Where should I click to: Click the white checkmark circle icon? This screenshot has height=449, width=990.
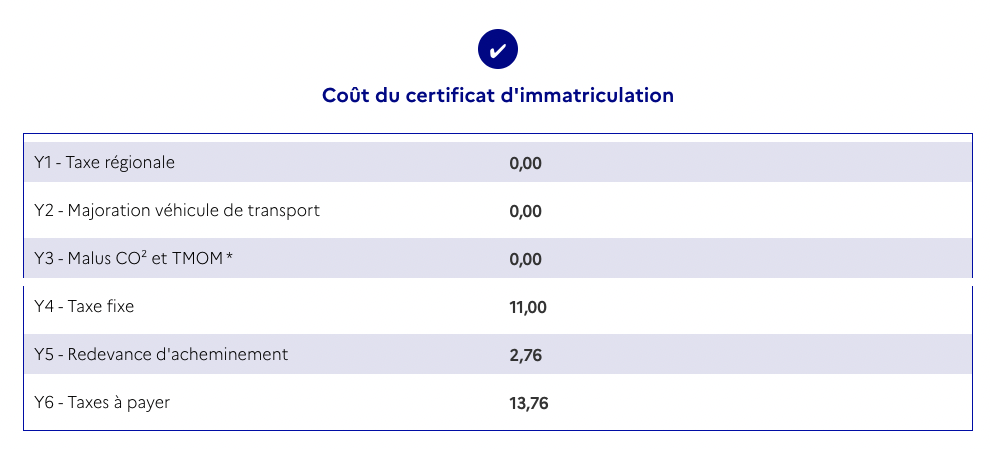(x=497, y=49)
